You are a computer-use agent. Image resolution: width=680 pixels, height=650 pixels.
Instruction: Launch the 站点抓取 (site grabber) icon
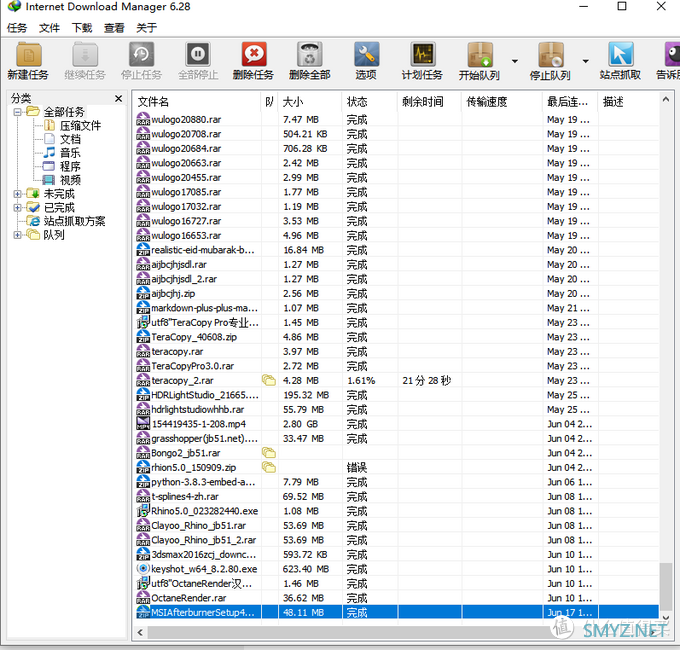point(621,55)
